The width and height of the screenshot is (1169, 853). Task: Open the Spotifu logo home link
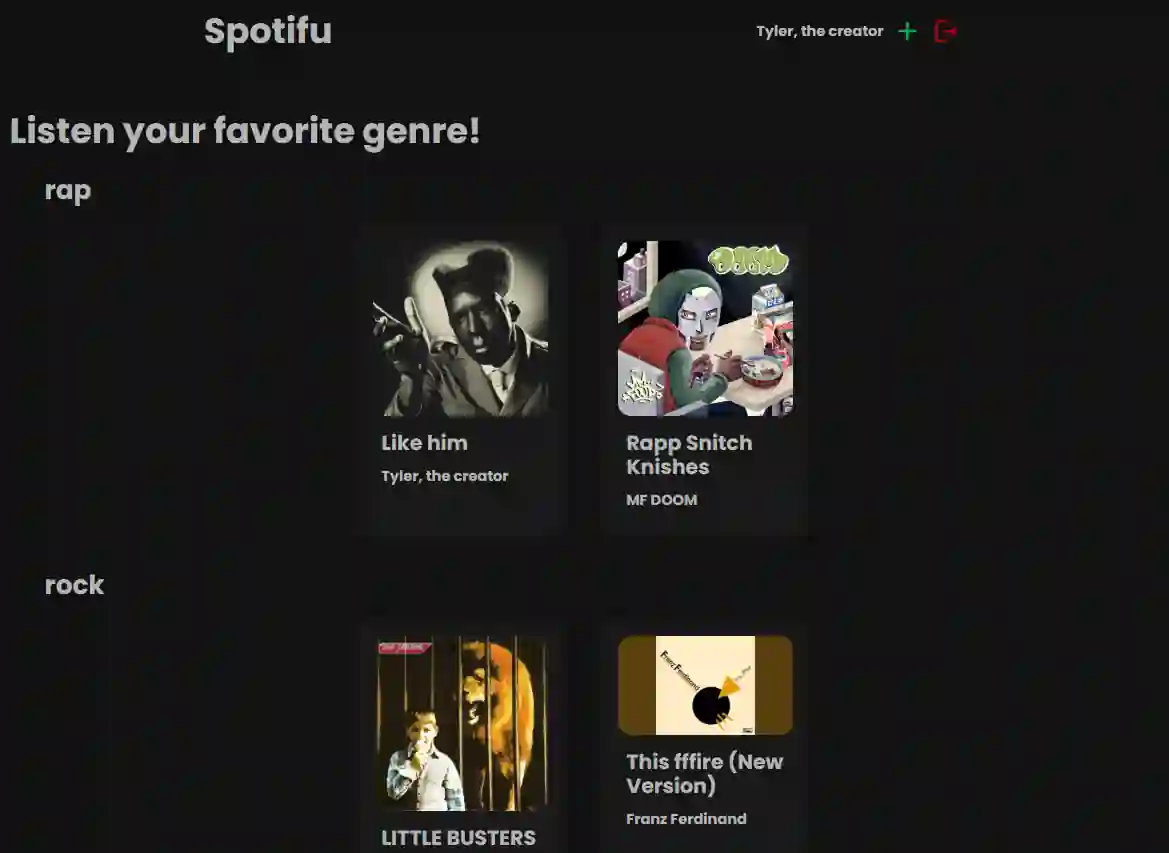tap(268, 31)
